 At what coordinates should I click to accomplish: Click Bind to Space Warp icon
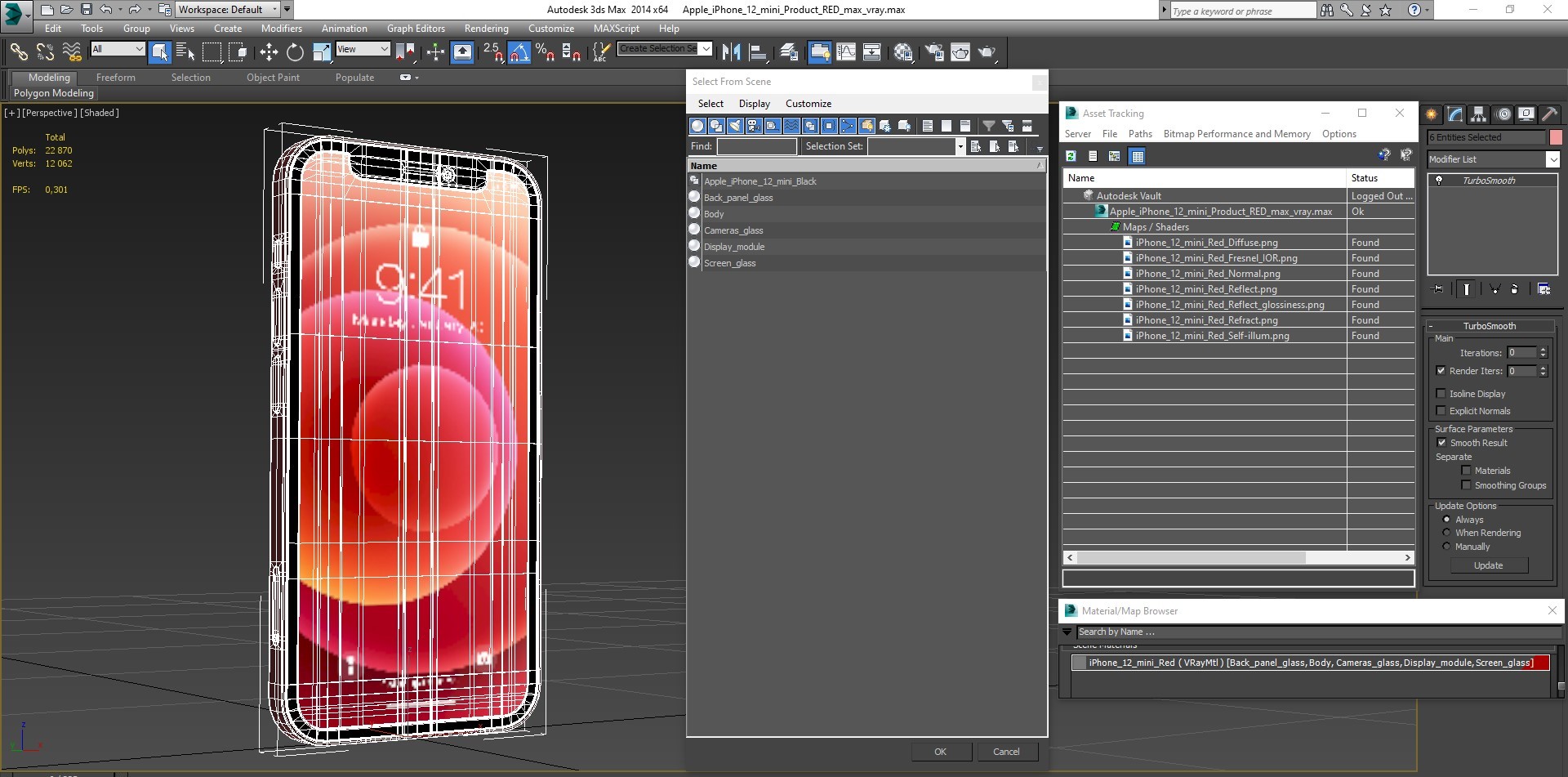pyautogui.click(x=72, y=52)
